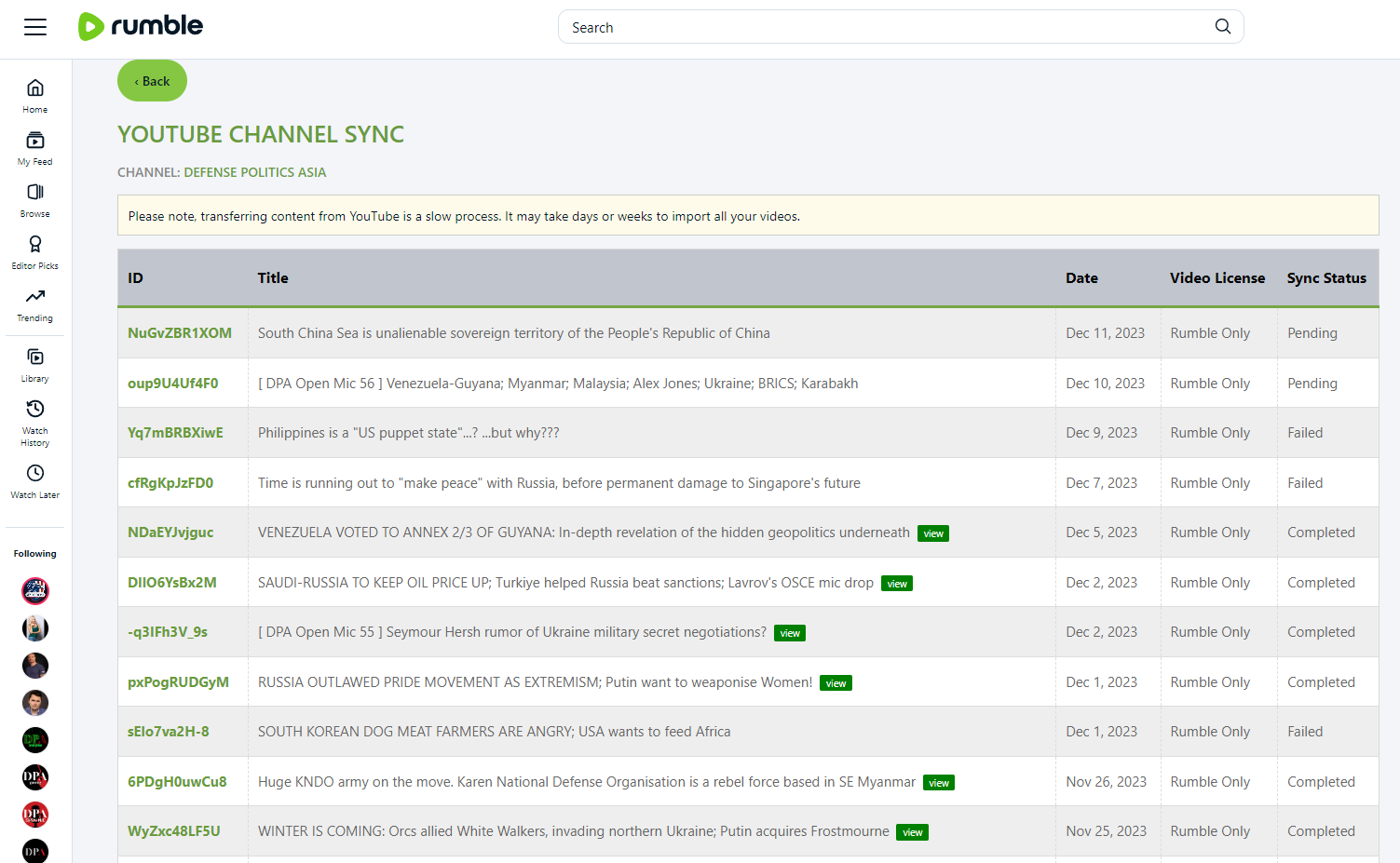
Task: View the Venezuela Guyana video
Action: click(x=933, y=533)
